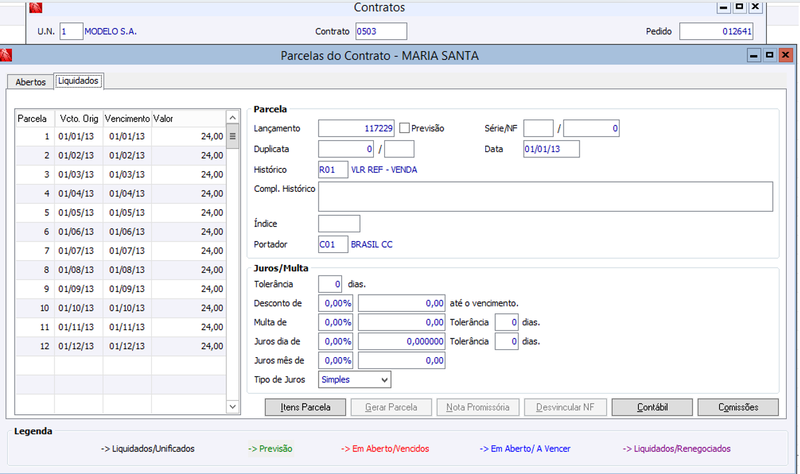The width and height of the screenshot is (800, 474).
Task: Minimize the Parcelas do Contrato window
Action: [x=754, y=55]
